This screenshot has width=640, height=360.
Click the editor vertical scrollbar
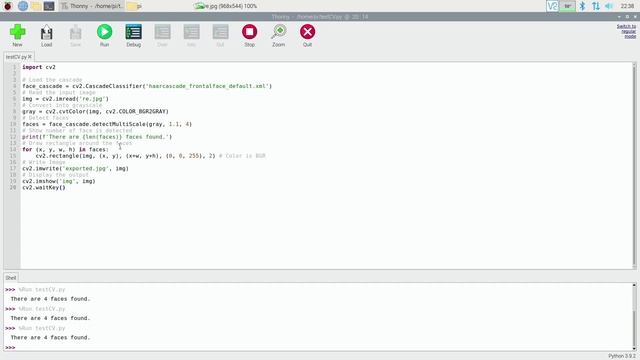634,165
